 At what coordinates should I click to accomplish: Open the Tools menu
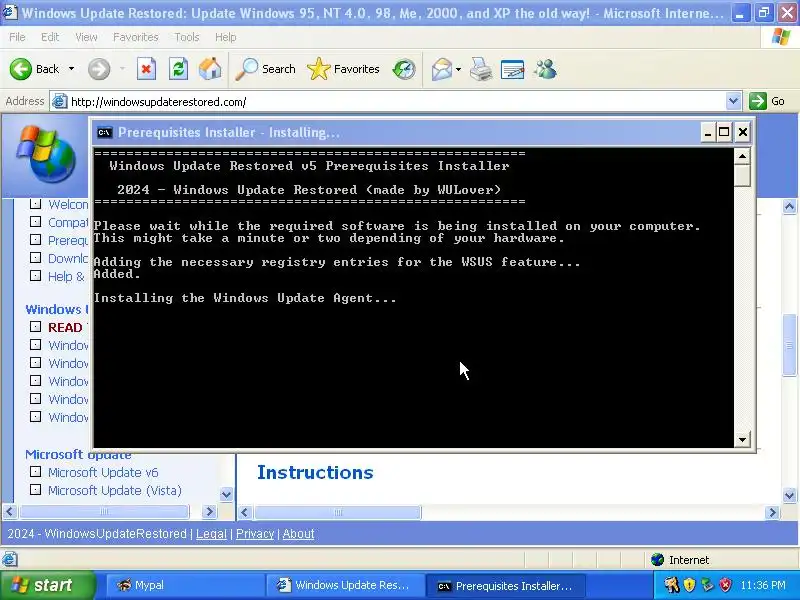pyautogui.click(x=187, y=37)
